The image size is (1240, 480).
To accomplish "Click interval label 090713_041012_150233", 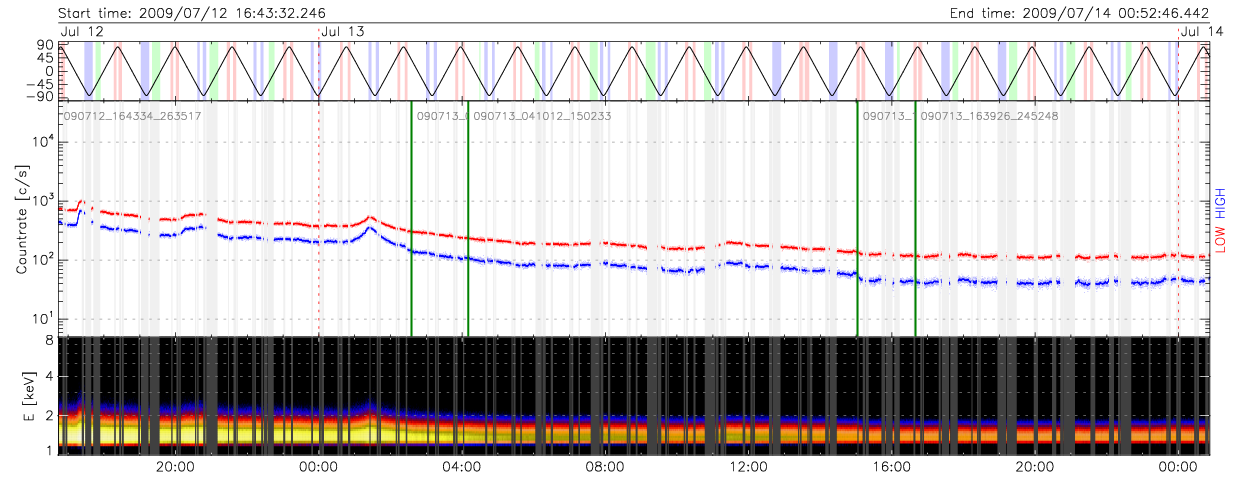I will point(542,117).
